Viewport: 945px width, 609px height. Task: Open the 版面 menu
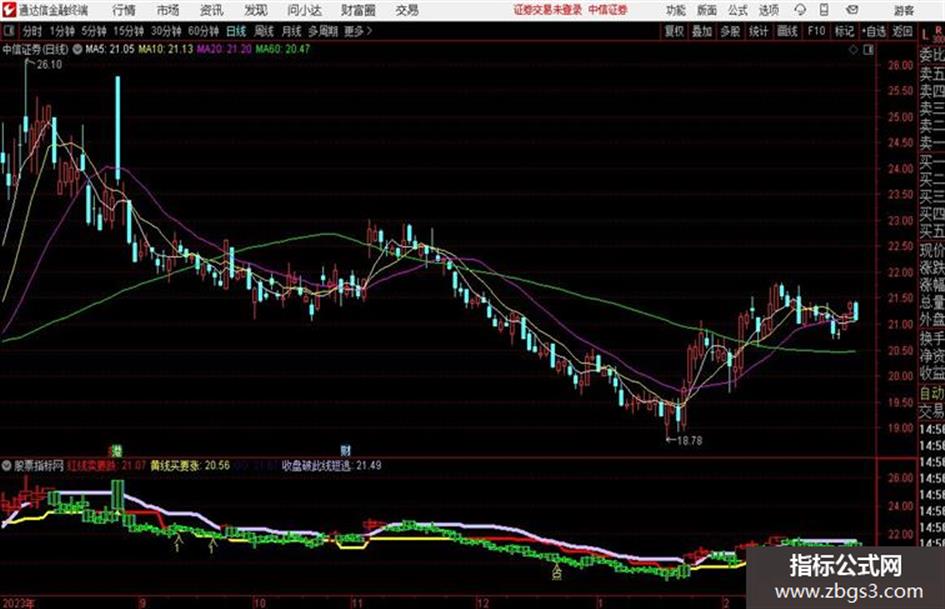[x=706, y=10]
